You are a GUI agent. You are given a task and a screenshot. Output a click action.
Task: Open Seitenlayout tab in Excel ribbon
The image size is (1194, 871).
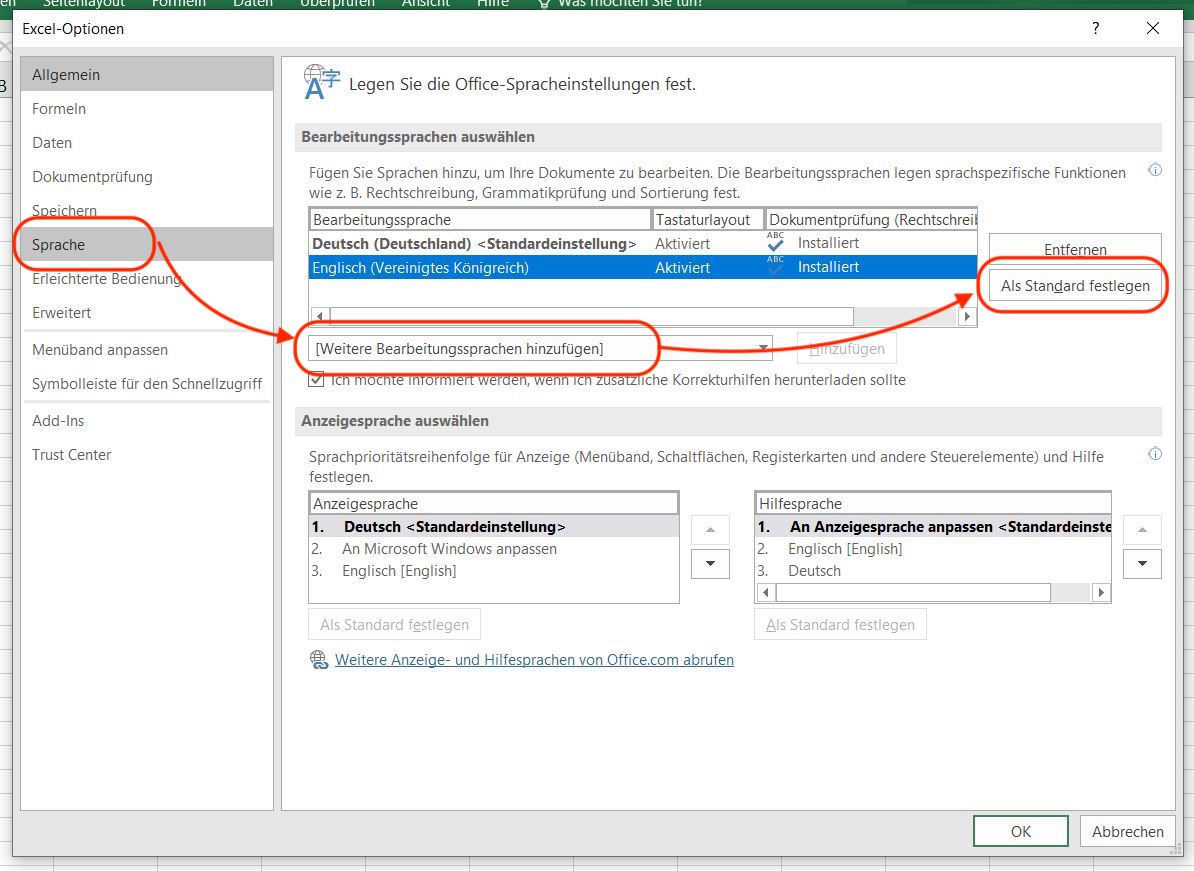coord(84,4)
